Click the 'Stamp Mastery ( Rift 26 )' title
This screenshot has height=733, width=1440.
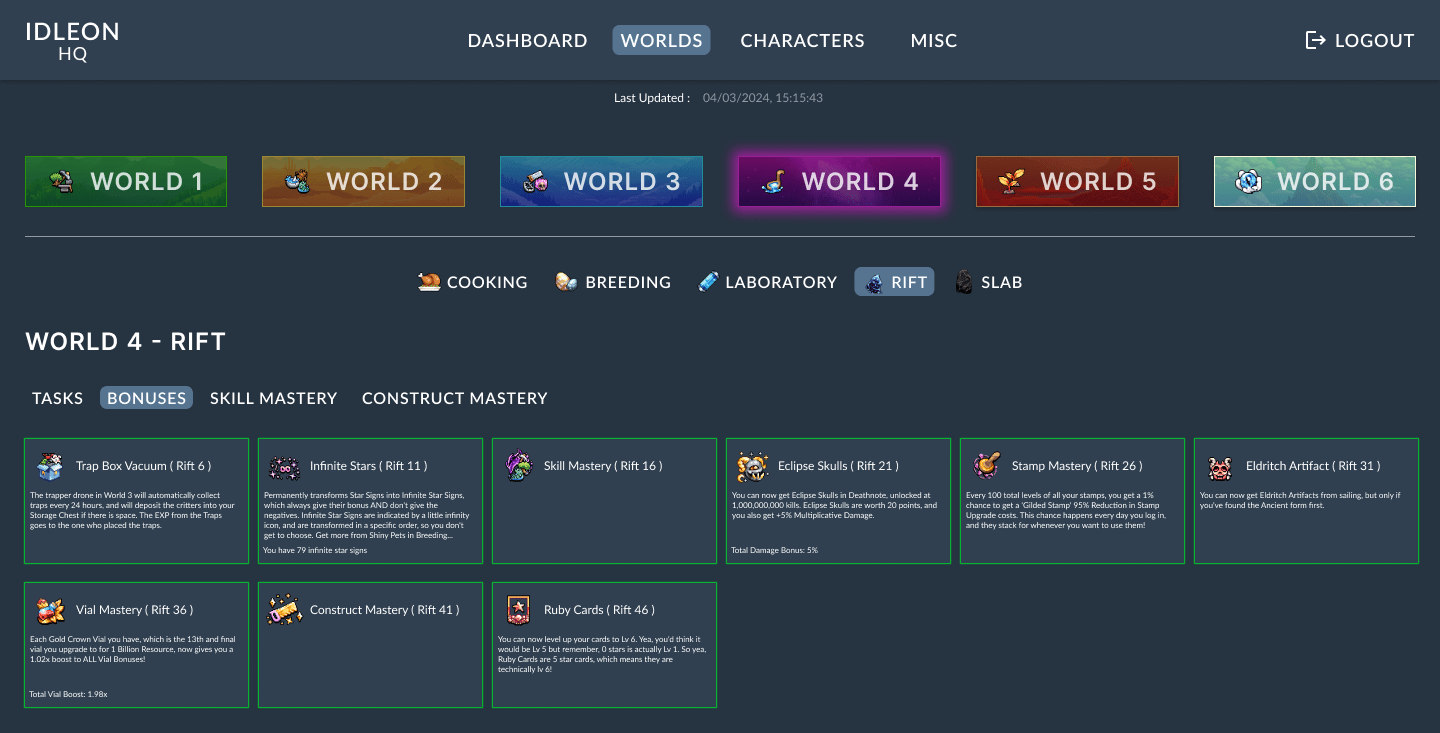(1077, 466)
